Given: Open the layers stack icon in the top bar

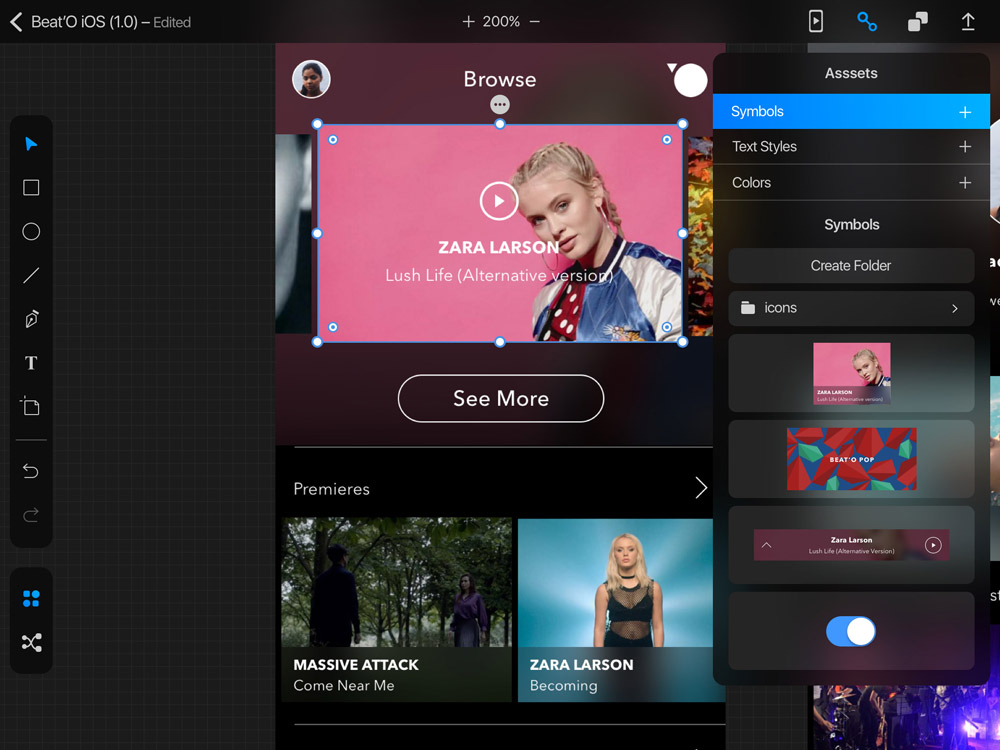Looking at the screenshot, I should tap(917, 22).
